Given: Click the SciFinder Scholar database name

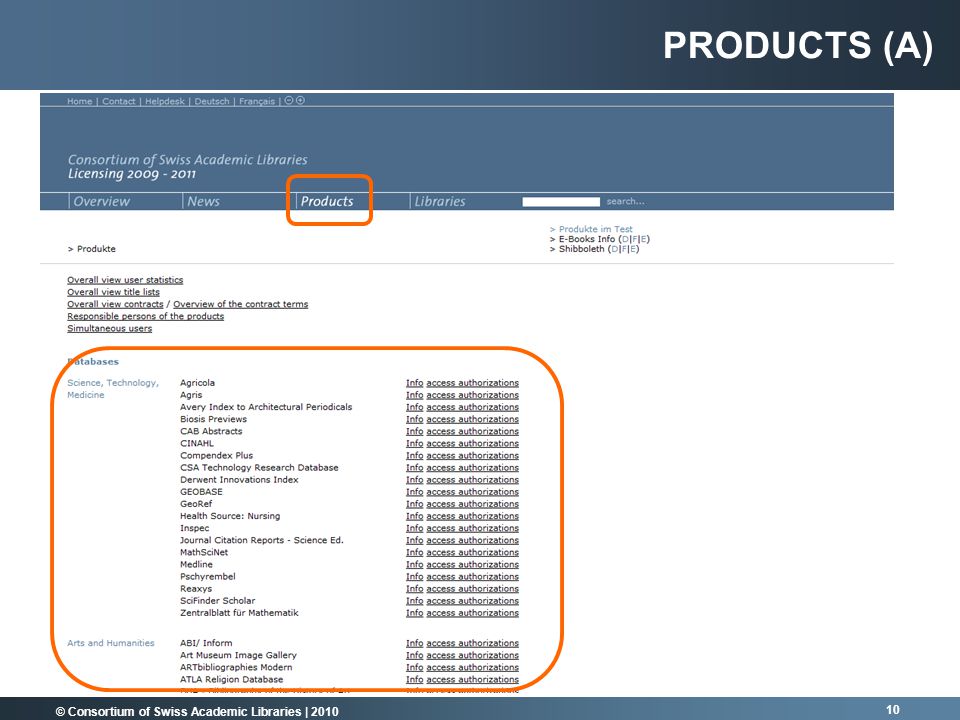Looking at the screenshot, I should (217, 601).
